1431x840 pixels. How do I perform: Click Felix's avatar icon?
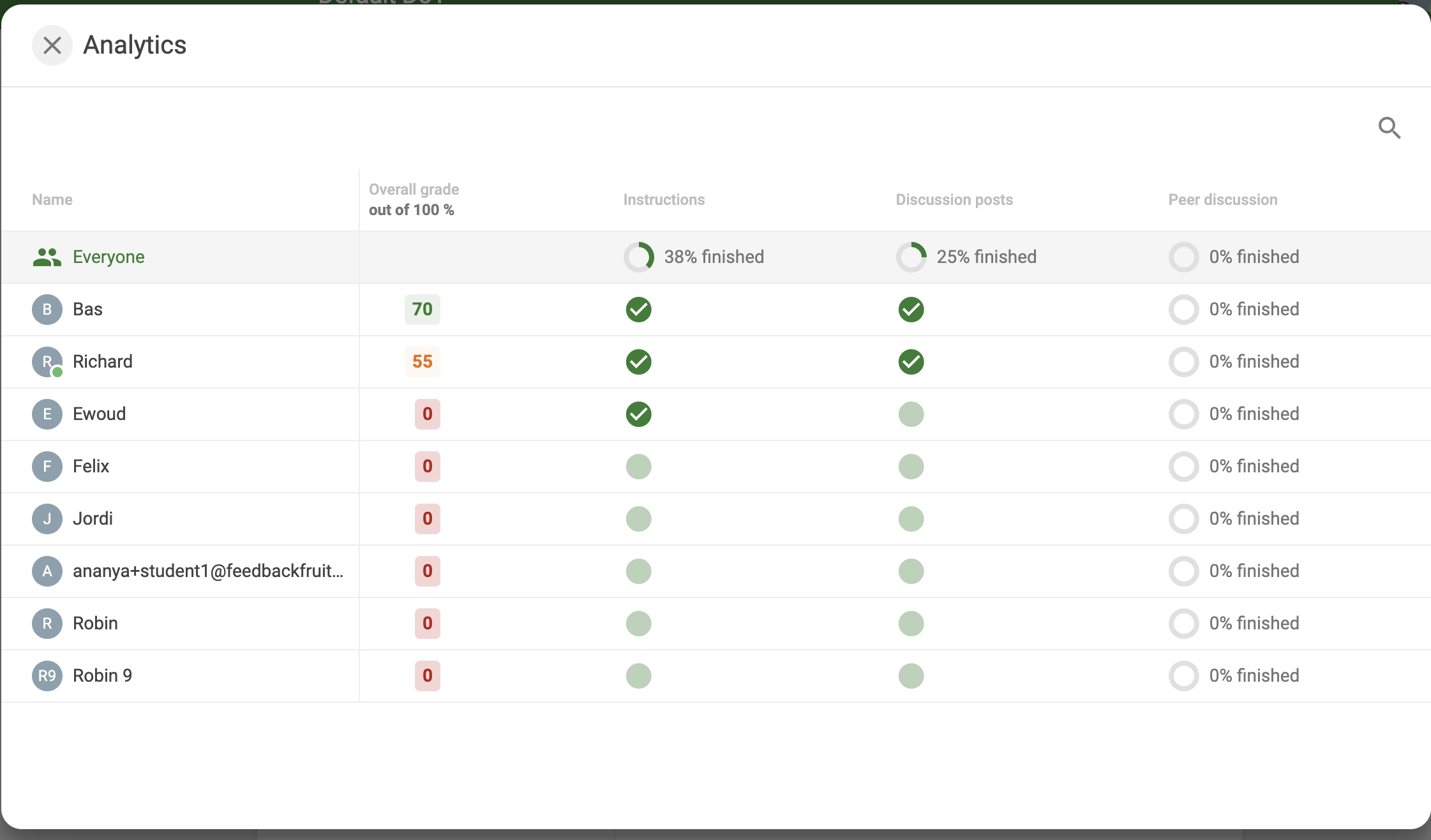tap(47, 467)
